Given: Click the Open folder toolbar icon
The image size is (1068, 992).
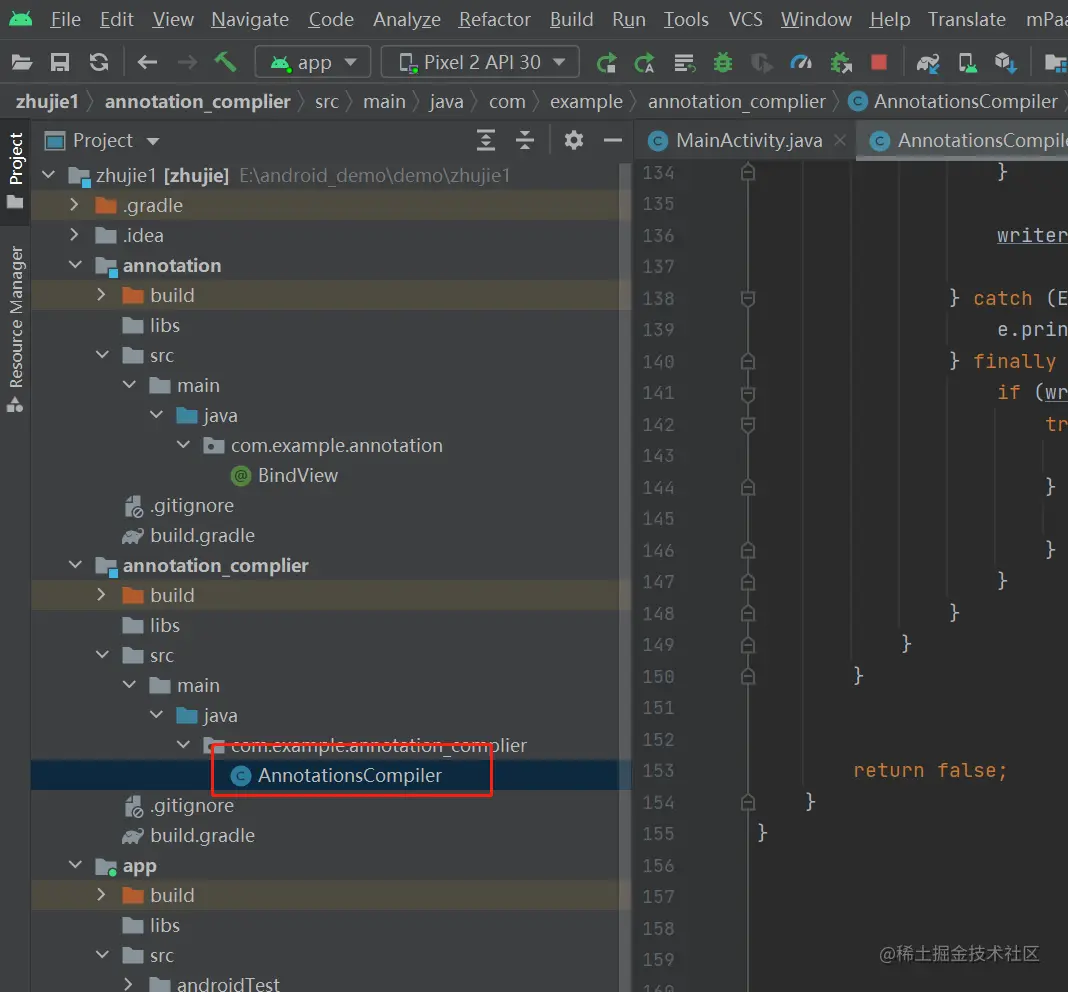Looking at the screenshot, I should pyautogui.click(x=22, y=63).
